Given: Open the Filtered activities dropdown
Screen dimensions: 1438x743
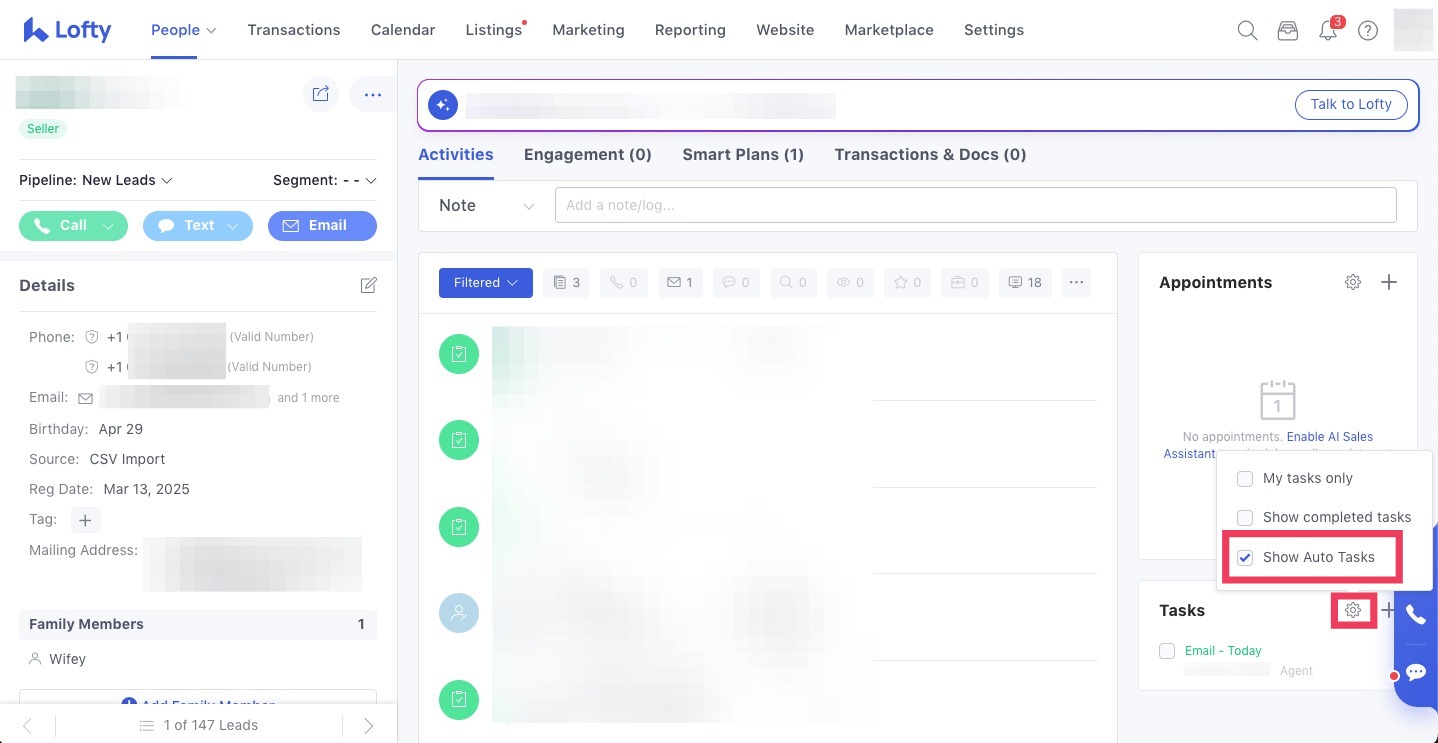Looking at the screenshot, I should pos(485,283).
